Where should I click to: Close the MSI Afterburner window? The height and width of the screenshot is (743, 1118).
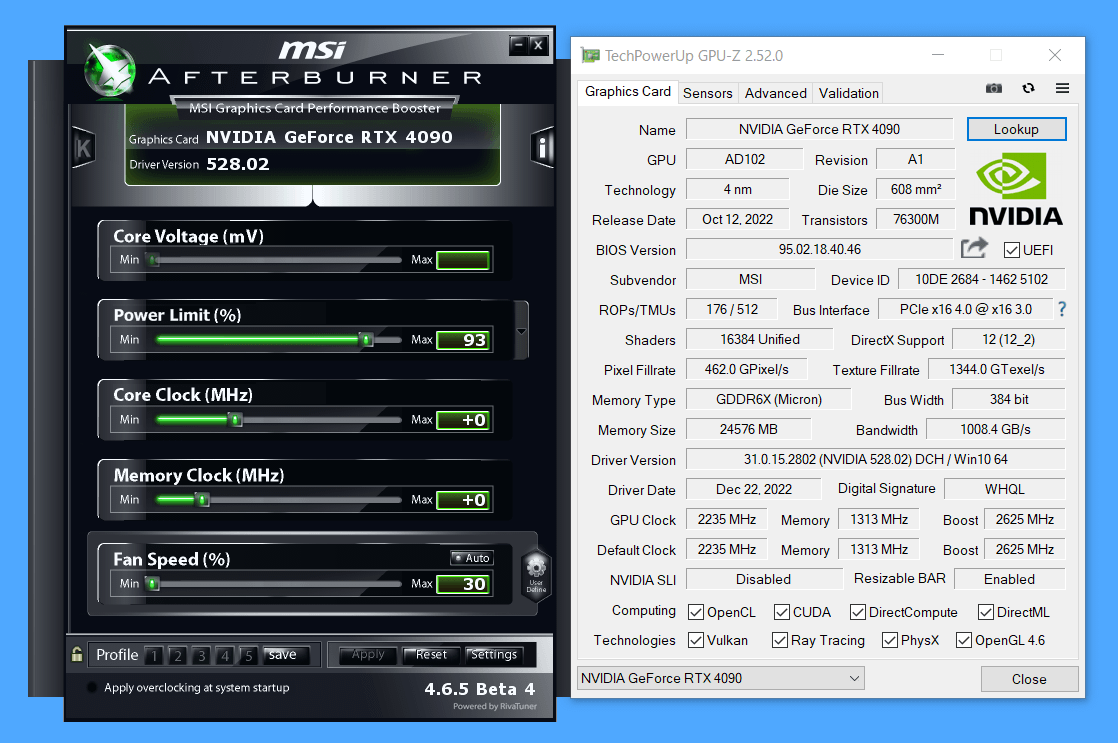click(x=539, y=46)
